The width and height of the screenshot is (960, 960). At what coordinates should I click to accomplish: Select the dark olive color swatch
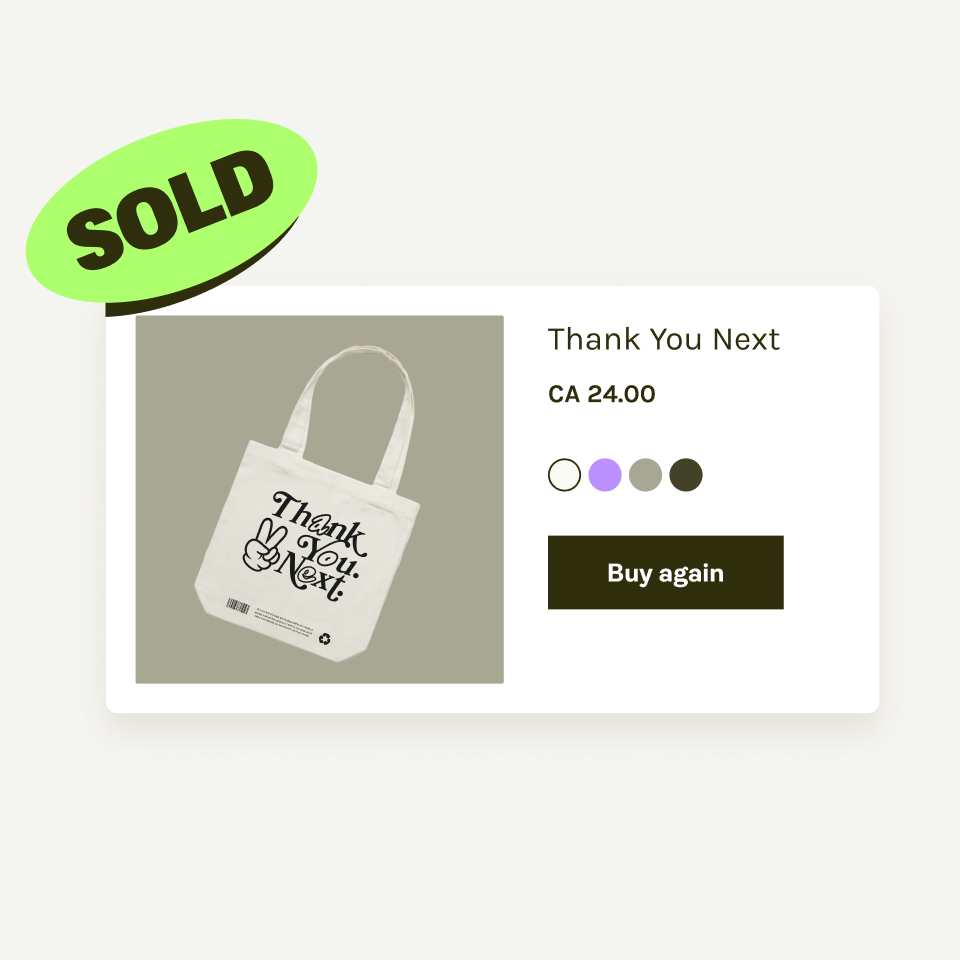[686, 475]
